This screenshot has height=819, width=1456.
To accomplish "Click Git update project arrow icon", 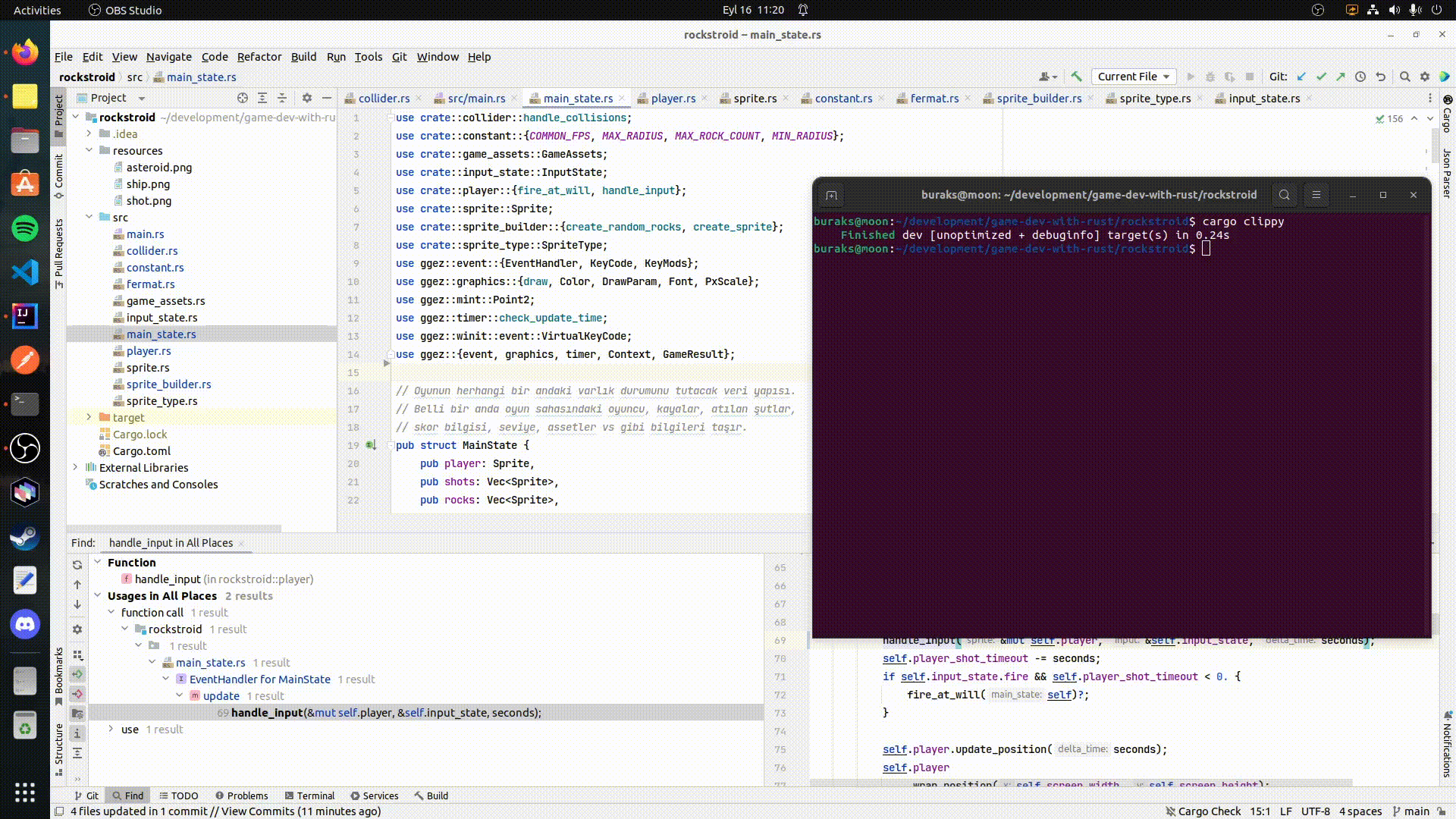I will tap(1302, 77).
